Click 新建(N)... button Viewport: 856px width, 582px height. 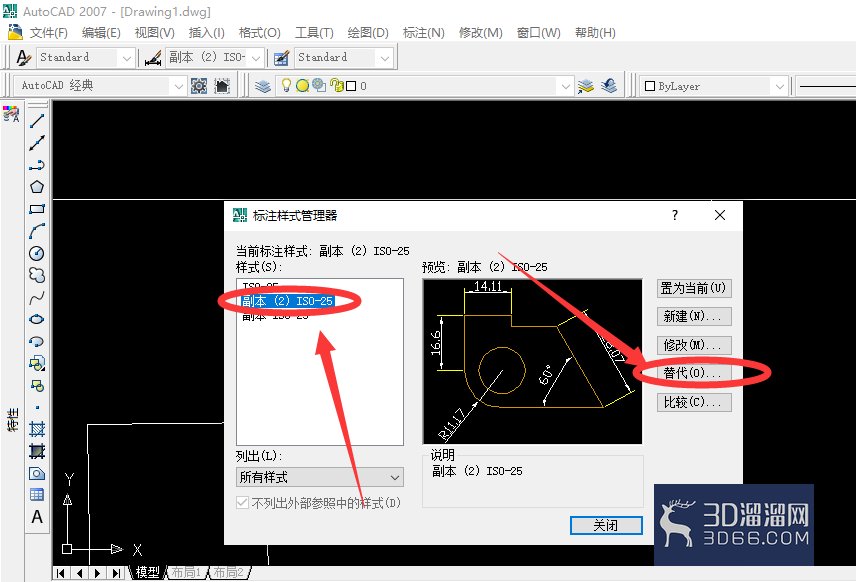694,317
